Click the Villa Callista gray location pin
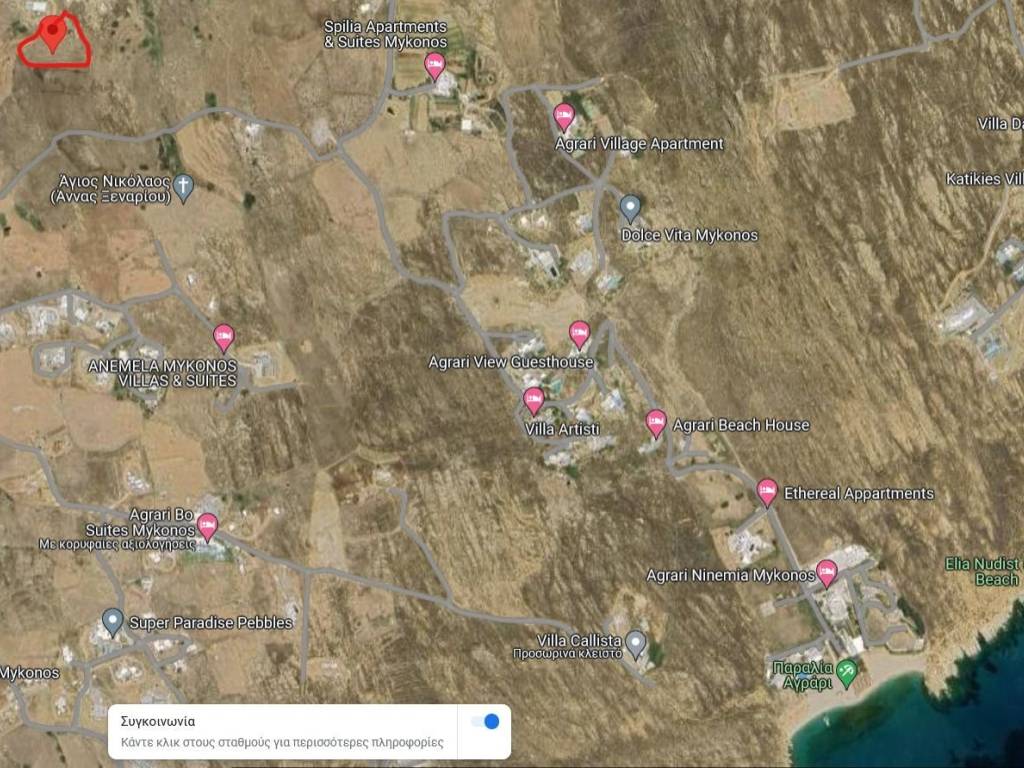The width and height of the screenshot is (1024, 768). tap(636, 641)
